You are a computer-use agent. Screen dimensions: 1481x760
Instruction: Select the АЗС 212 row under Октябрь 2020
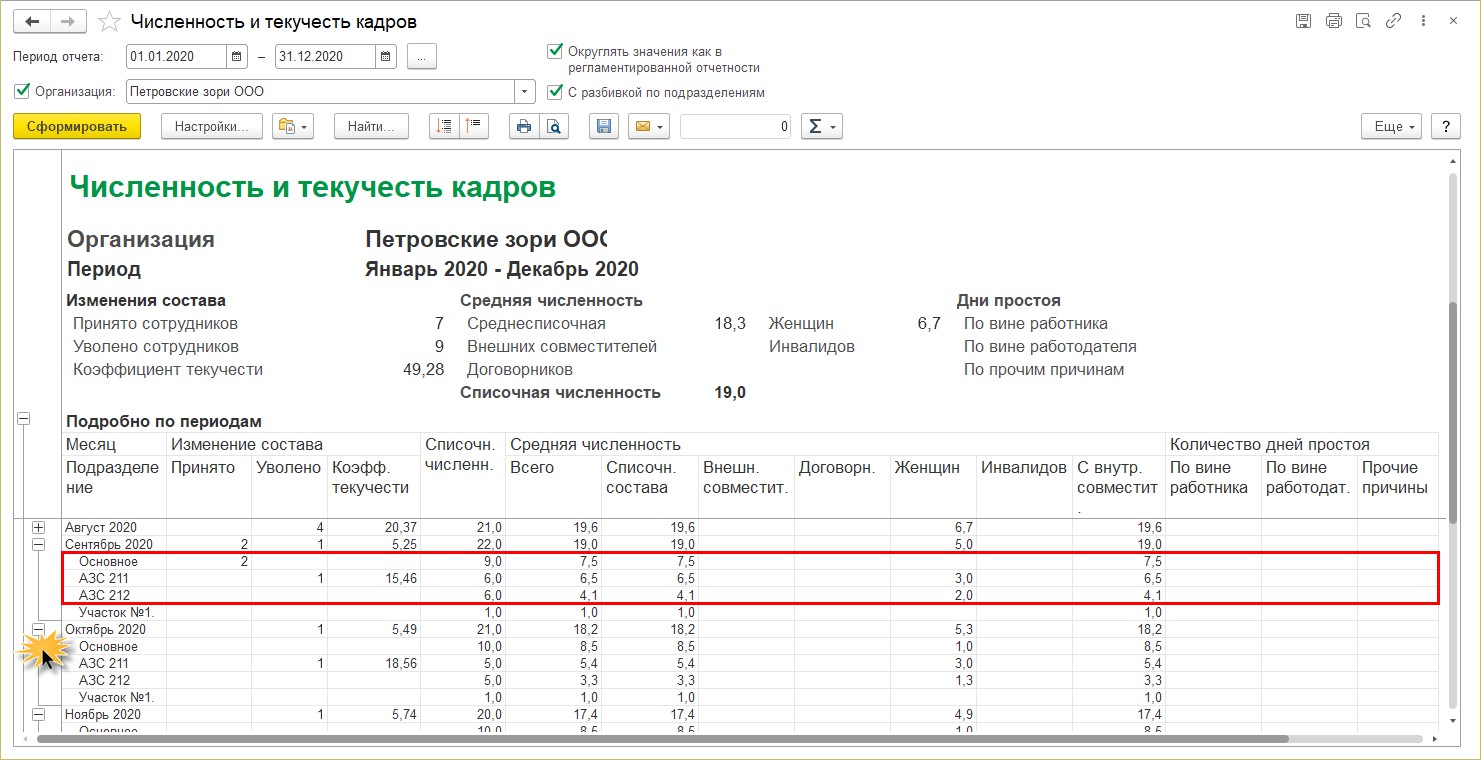(750, 680)
